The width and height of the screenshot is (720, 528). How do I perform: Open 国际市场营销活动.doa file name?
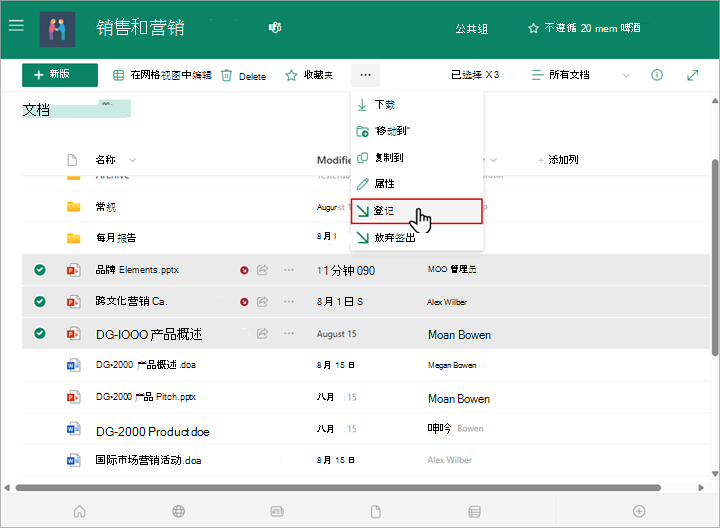click(x=148, y=460)
